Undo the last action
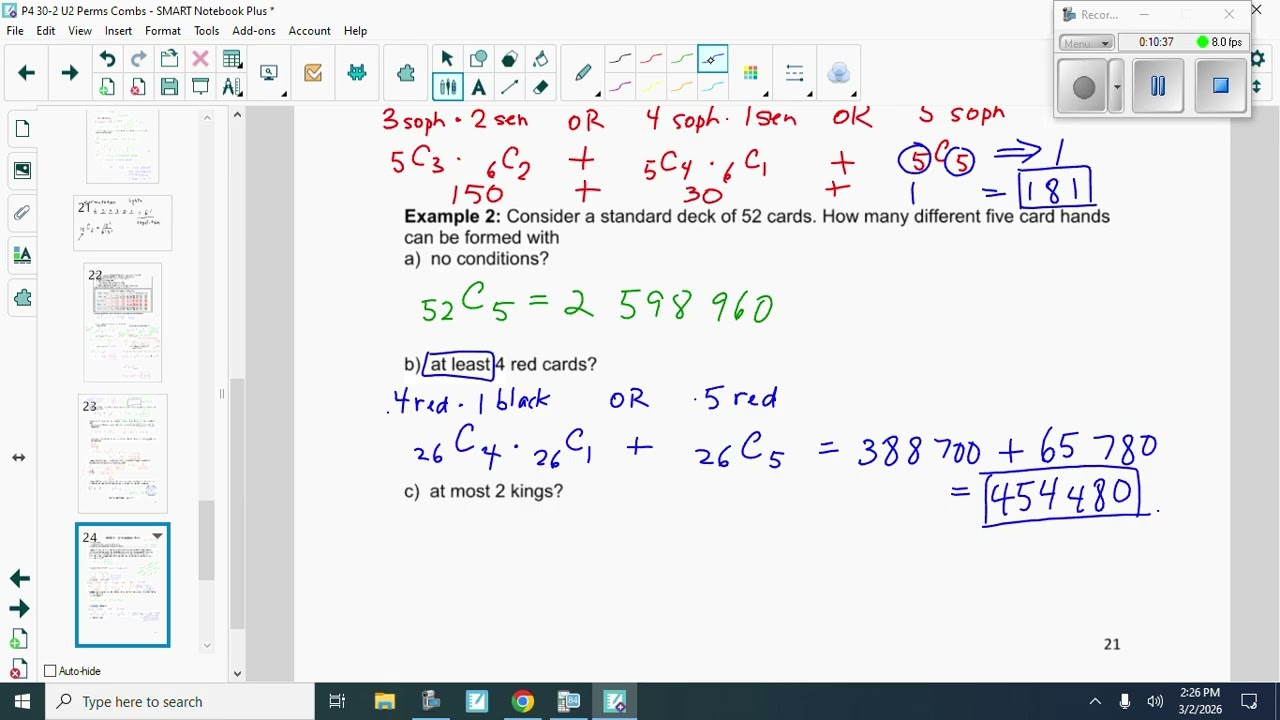This screenshot has height=720, width=1280. pyautogui.click(x=107, y=59)
